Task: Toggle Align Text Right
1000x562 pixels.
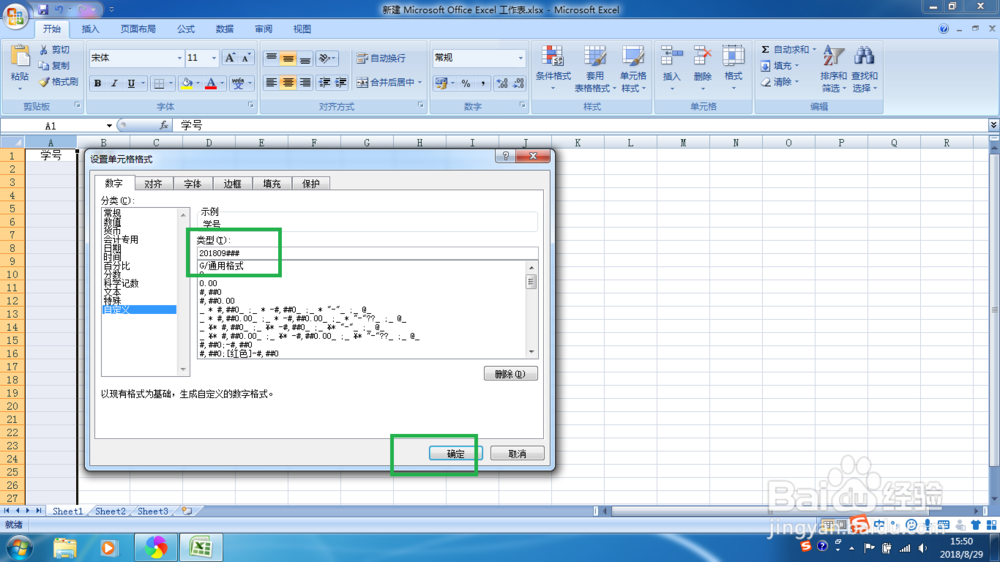Action: tap(305, 82)
